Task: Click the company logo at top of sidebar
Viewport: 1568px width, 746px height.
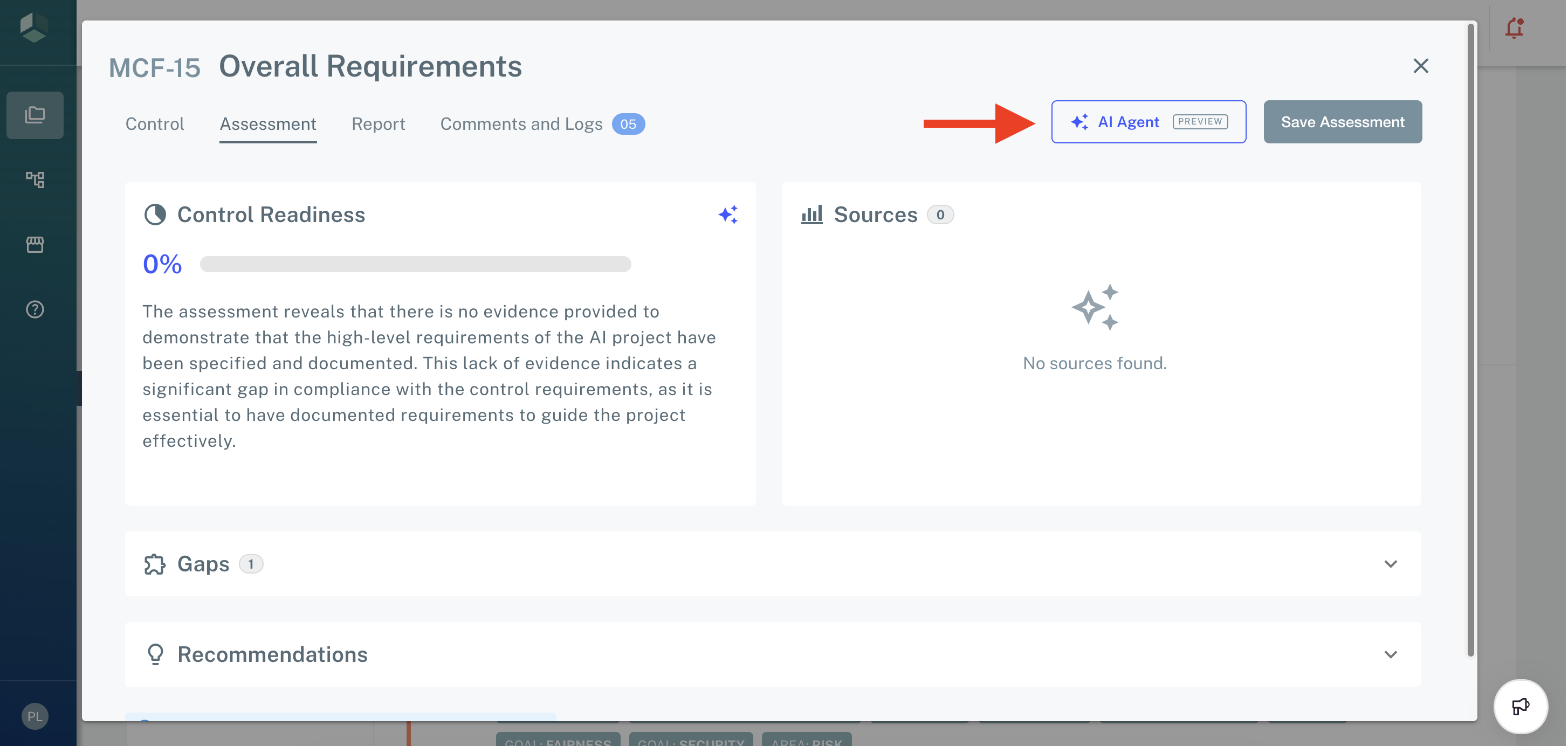Action: point(35,27)
